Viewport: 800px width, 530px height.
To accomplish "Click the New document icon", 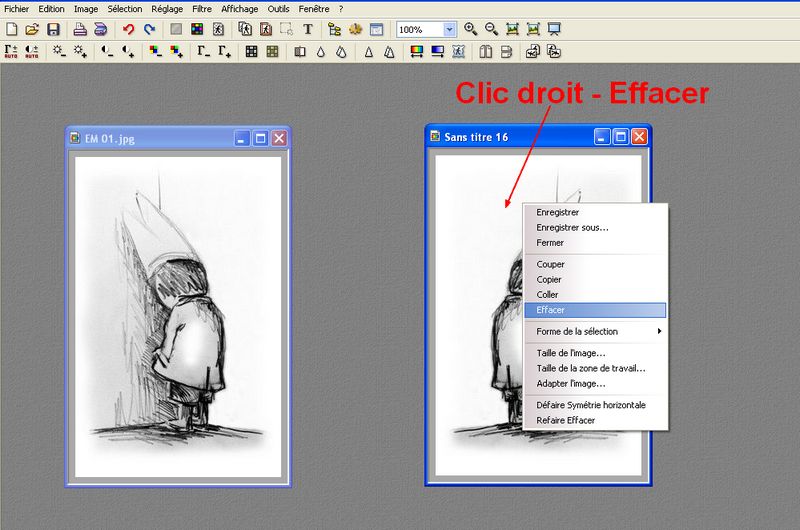I will point(12,30).
